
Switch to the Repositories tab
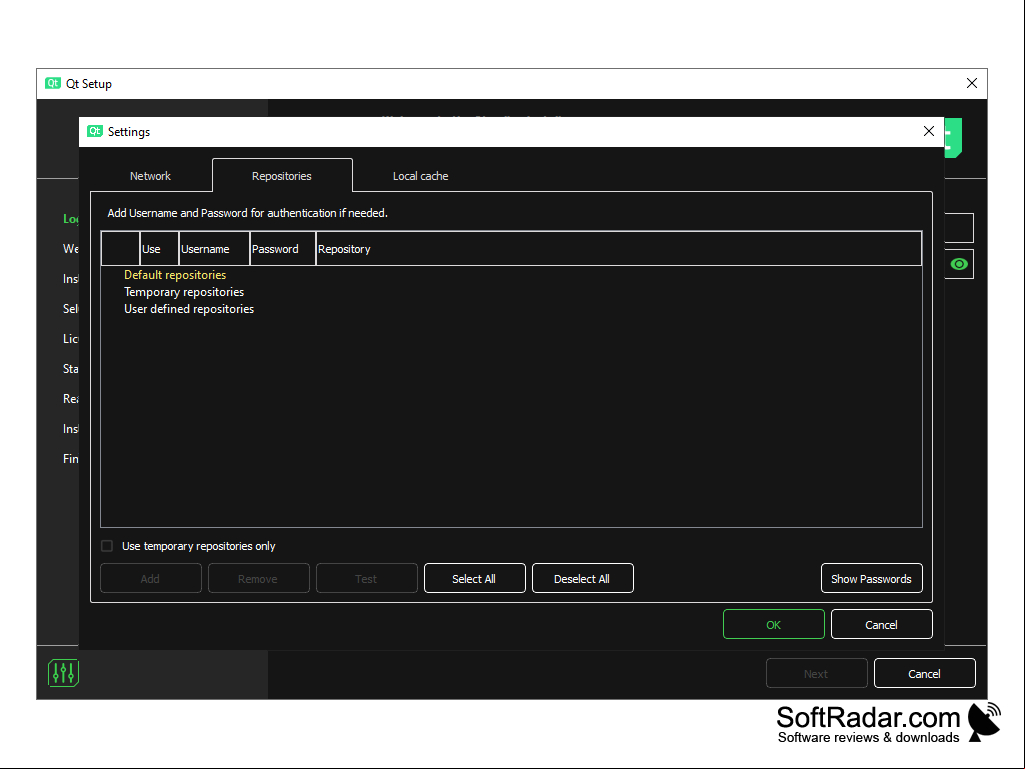tap(282, 176)
